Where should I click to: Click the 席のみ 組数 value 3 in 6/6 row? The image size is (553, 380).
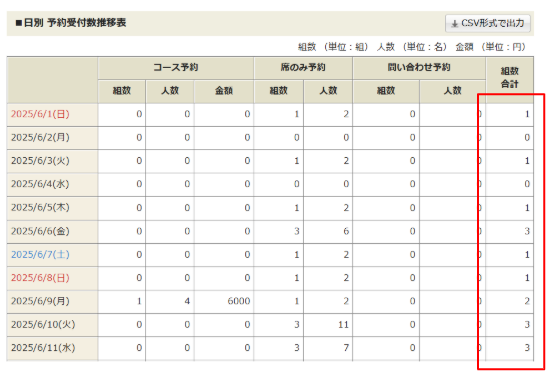coord(297,231)
